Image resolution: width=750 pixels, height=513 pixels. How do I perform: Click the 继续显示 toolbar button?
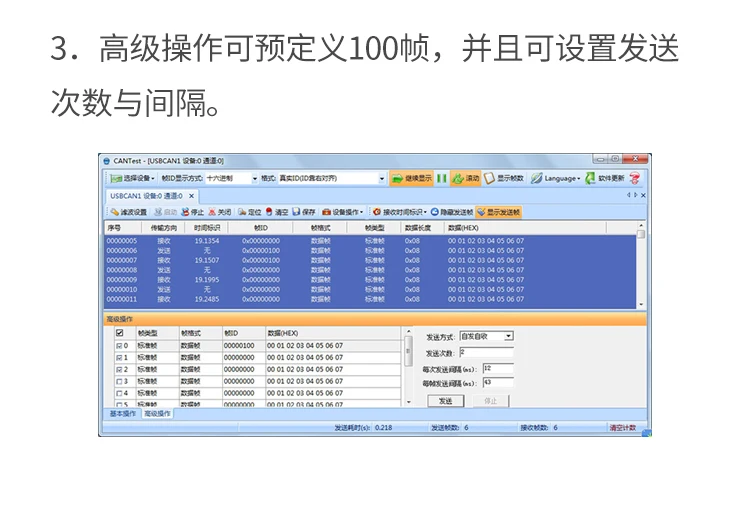(411, 178)
